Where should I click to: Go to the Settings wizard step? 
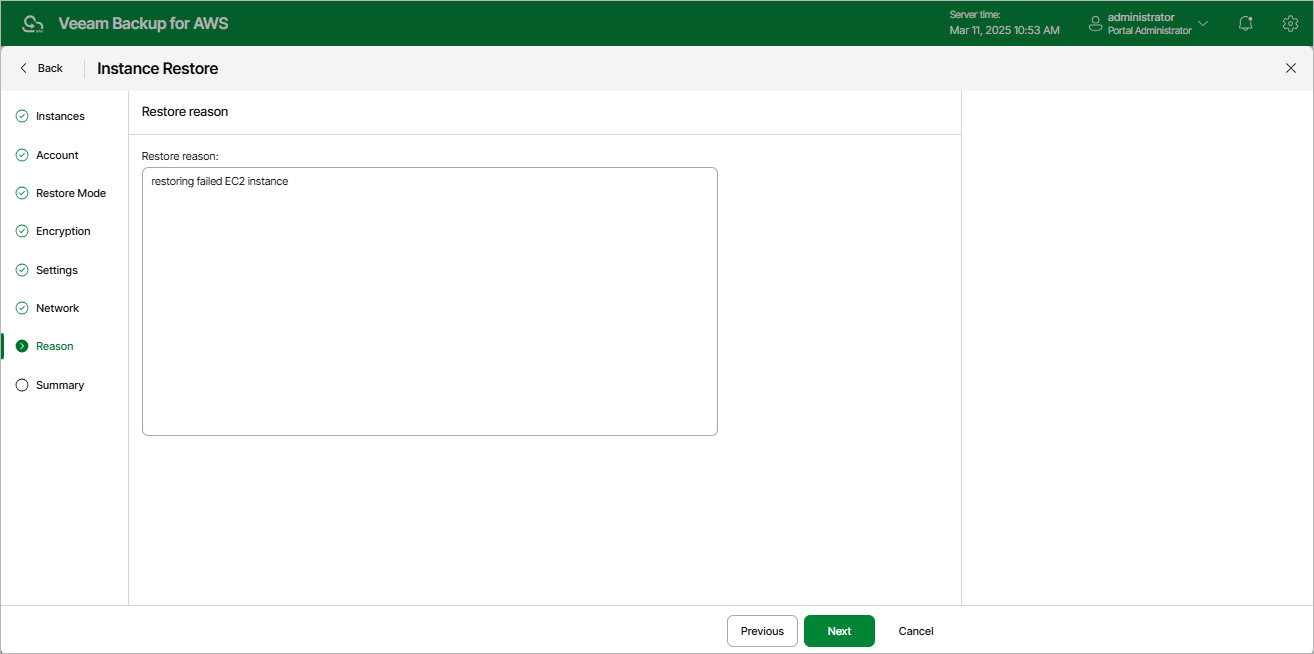point(57,270)
